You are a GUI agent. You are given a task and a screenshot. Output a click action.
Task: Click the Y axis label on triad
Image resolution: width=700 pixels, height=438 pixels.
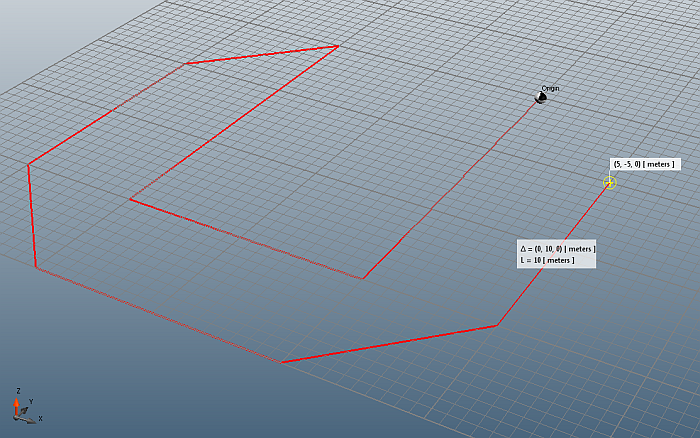[x=33, y=400]
